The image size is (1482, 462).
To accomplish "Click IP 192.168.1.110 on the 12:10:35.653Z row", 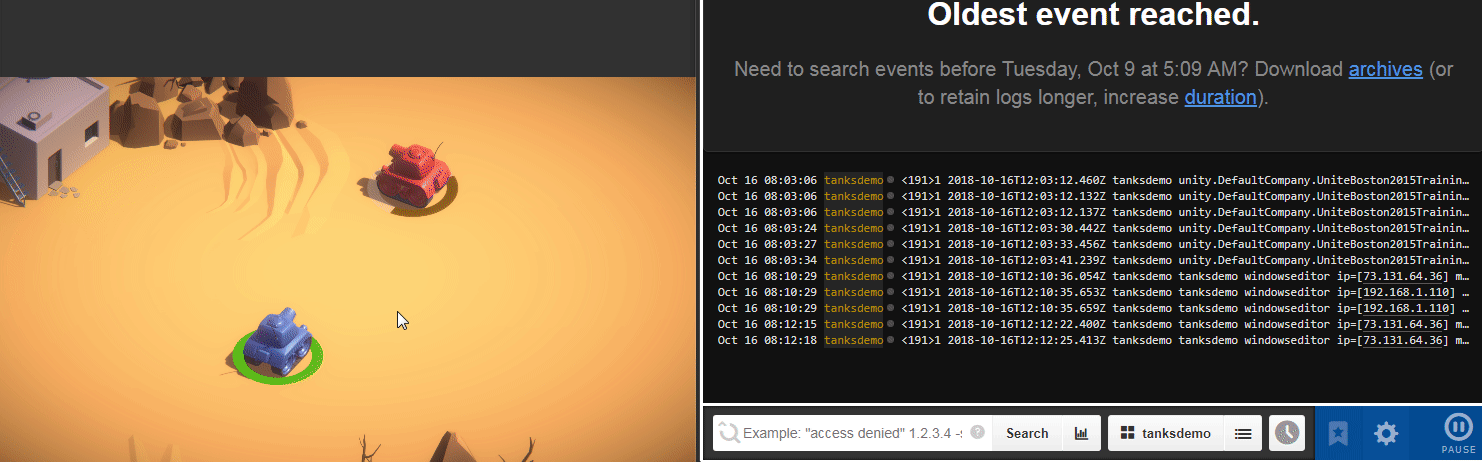I will 1406,292.
